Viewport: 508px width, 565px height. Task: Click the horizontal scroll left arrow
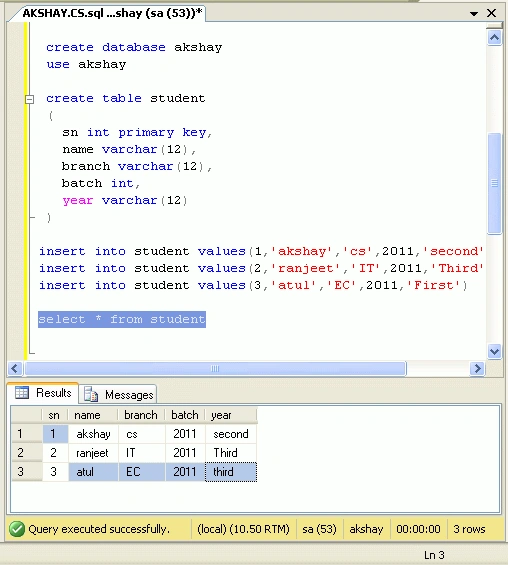coord(15,369)
